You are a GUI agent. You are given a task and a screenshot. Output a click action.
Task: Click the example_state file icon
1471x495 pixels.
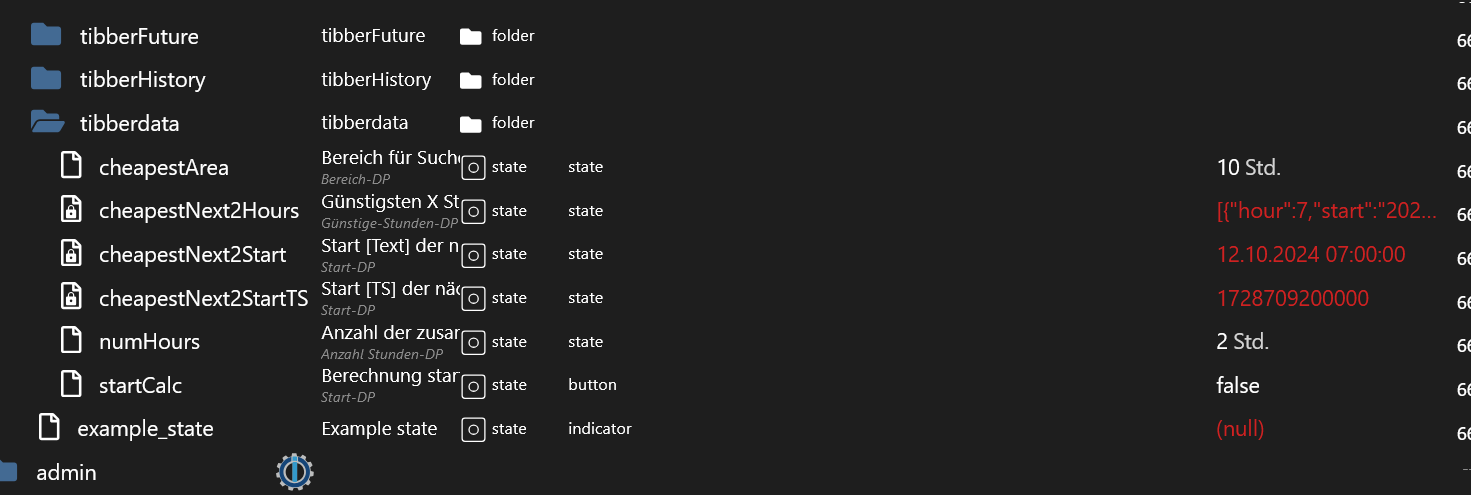coord(49,428)
